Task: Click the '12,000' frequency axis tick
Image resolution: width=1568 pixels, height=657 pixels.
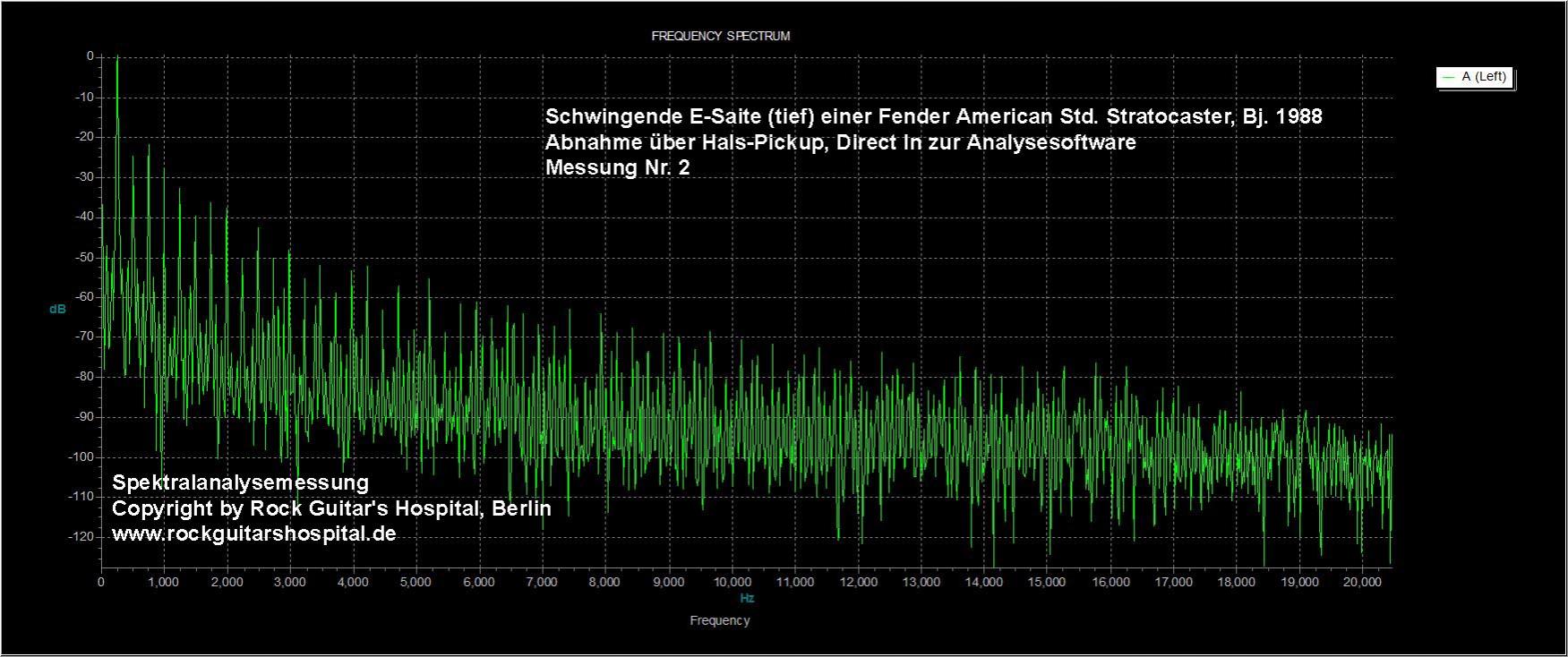Action: click(x=858, y=582)
